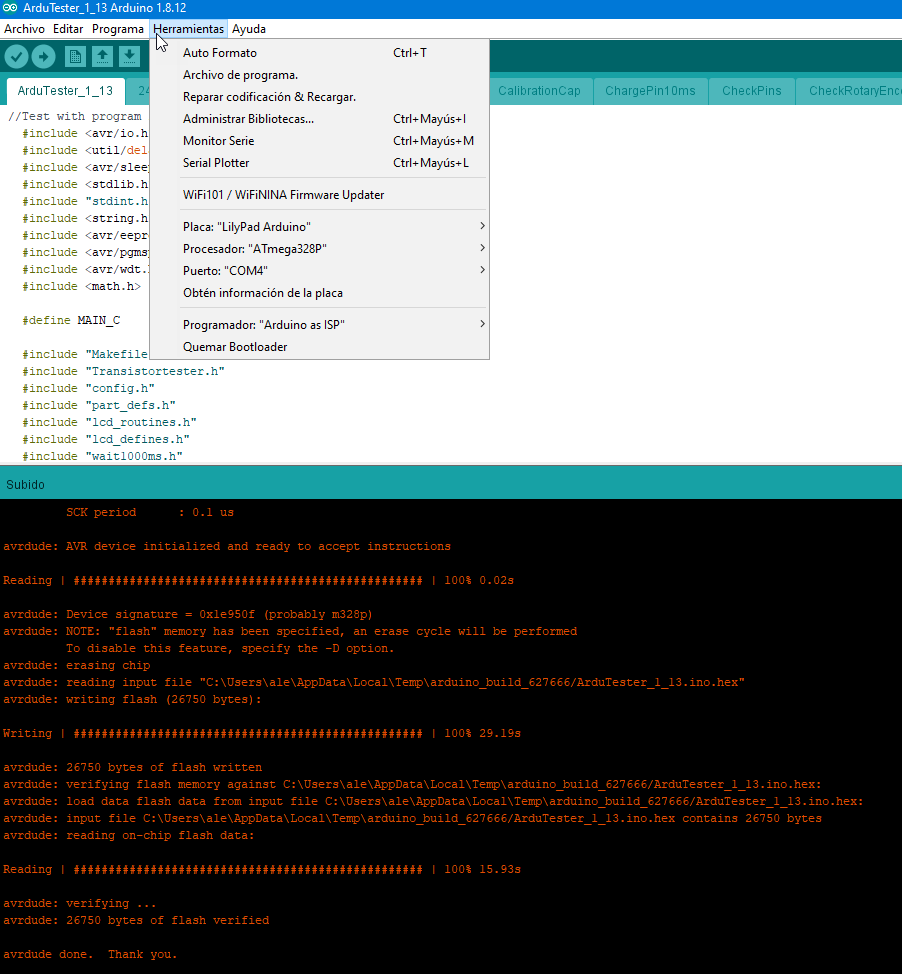This screenshot has height=974, width=902.
Task: Click the Device signature = 0x1e950f line
Action: click(188, 614)
